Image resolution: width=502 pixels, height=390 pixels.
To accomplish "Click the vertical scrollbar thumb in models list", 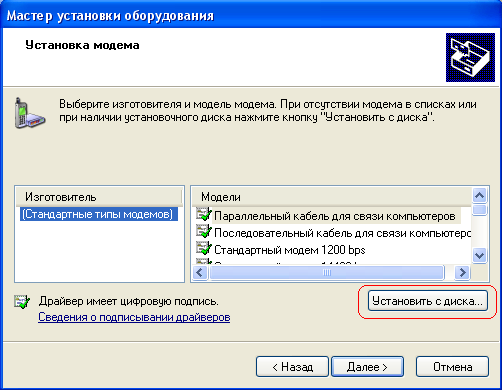I will 479,210.
